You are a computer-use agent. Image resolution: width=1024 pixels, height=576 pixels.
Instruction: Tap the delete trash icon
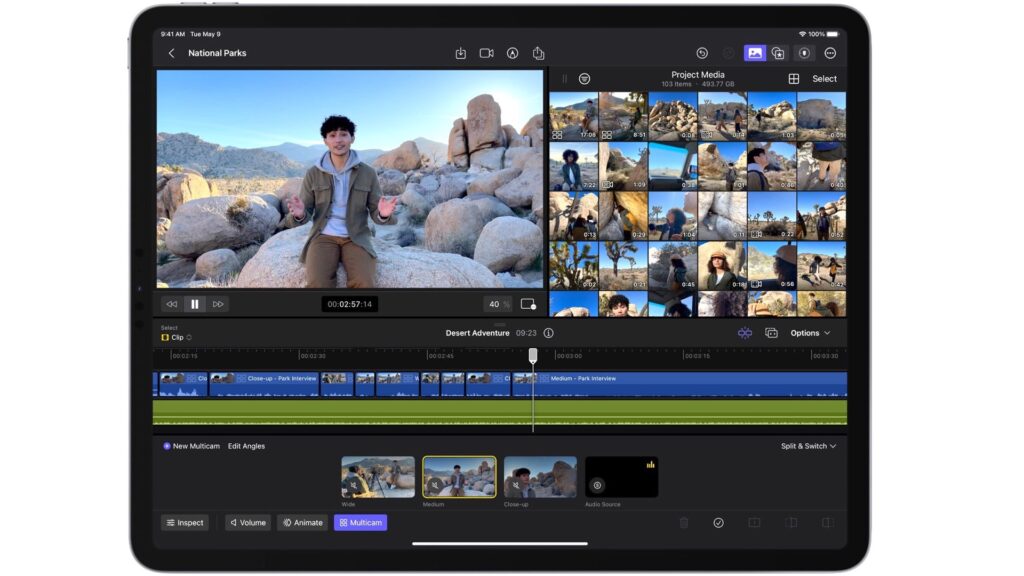coord(684,523)
